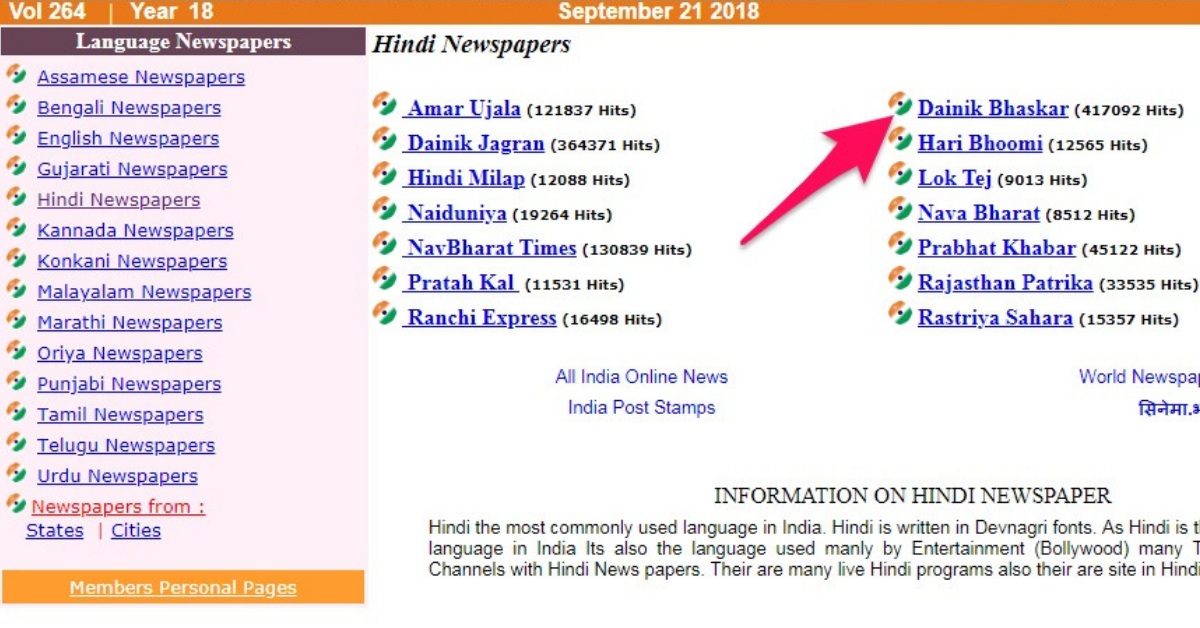The height and width of the screenshot is (628, 1200).
Task: Click the bullet icon beside Malayalam Newspapers
Action: [16, 289]
